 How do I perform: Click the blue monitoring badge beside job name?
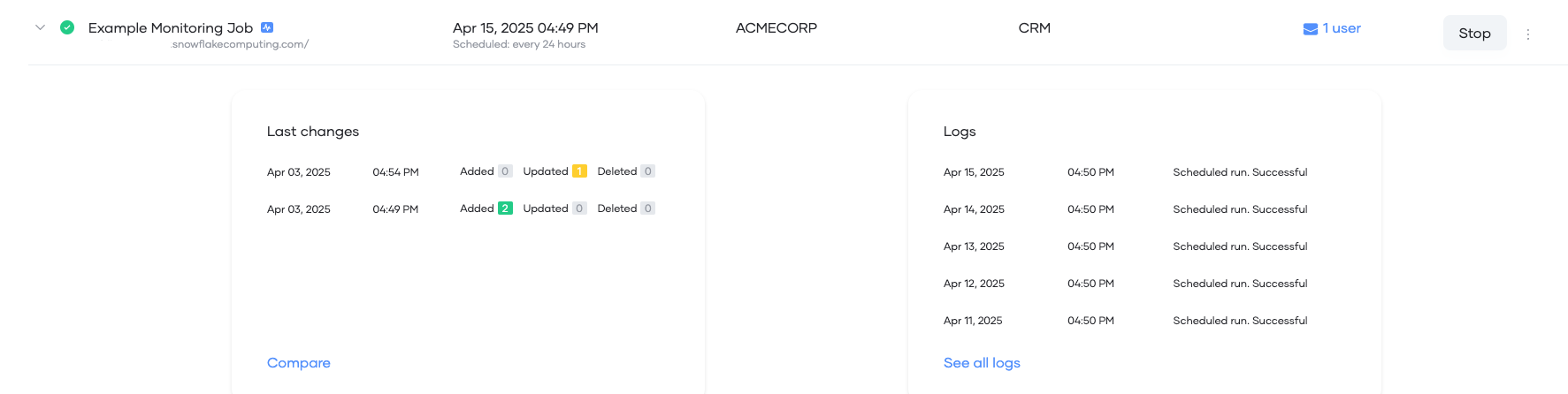[x=267, y=27]
